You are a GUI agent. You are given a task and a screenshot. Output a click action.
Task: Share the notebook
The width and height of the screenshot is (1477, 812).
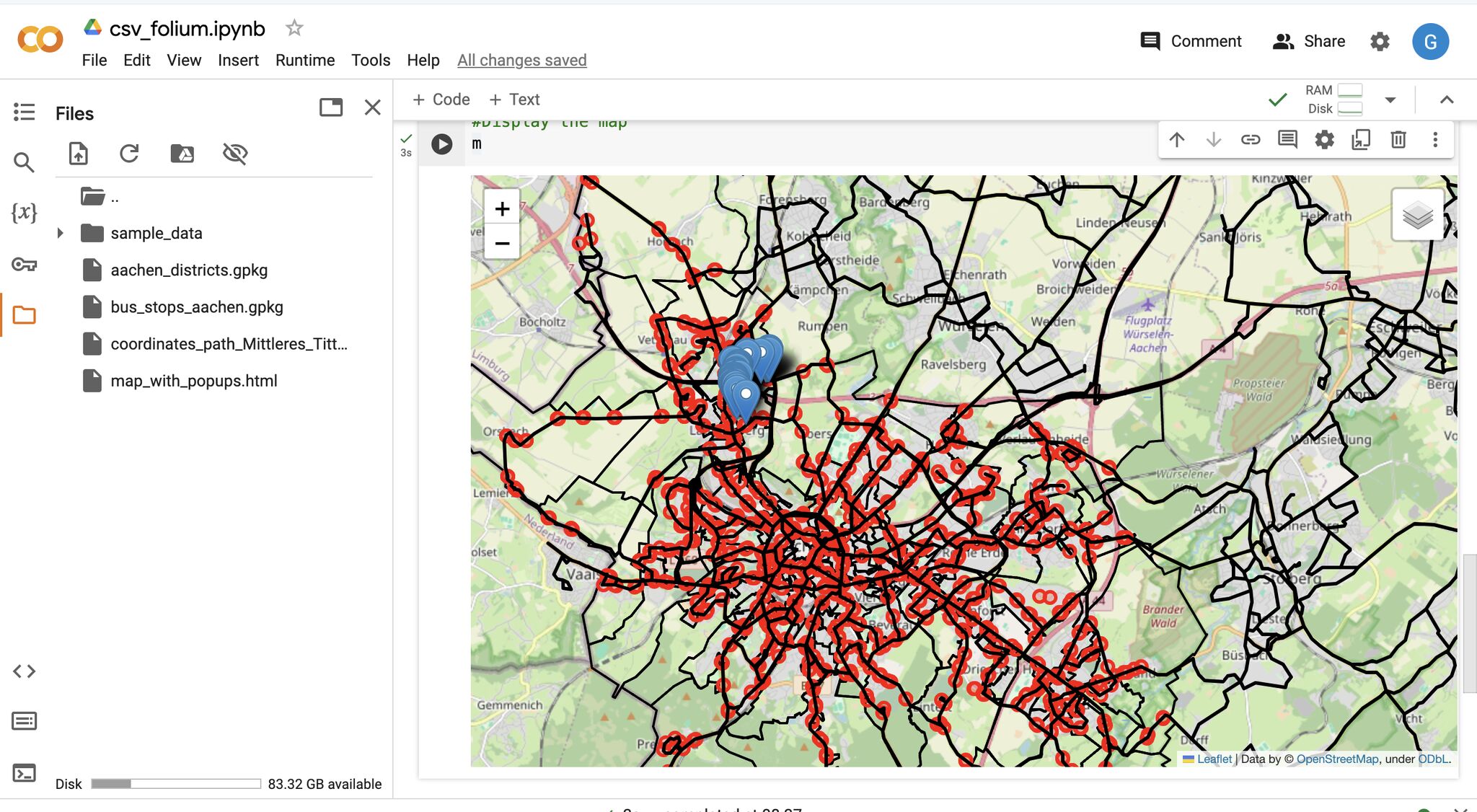click(1309, 41)
